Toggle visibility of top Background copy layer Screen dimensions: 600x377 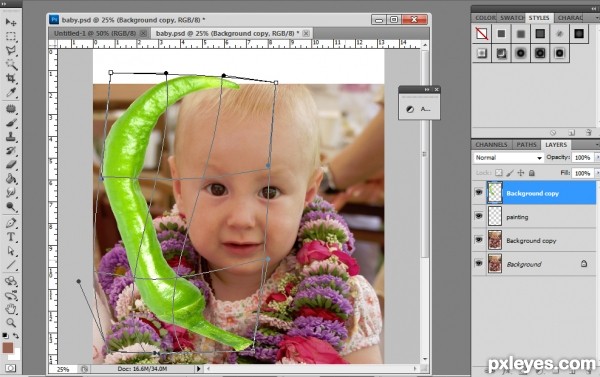pos(479,193)
